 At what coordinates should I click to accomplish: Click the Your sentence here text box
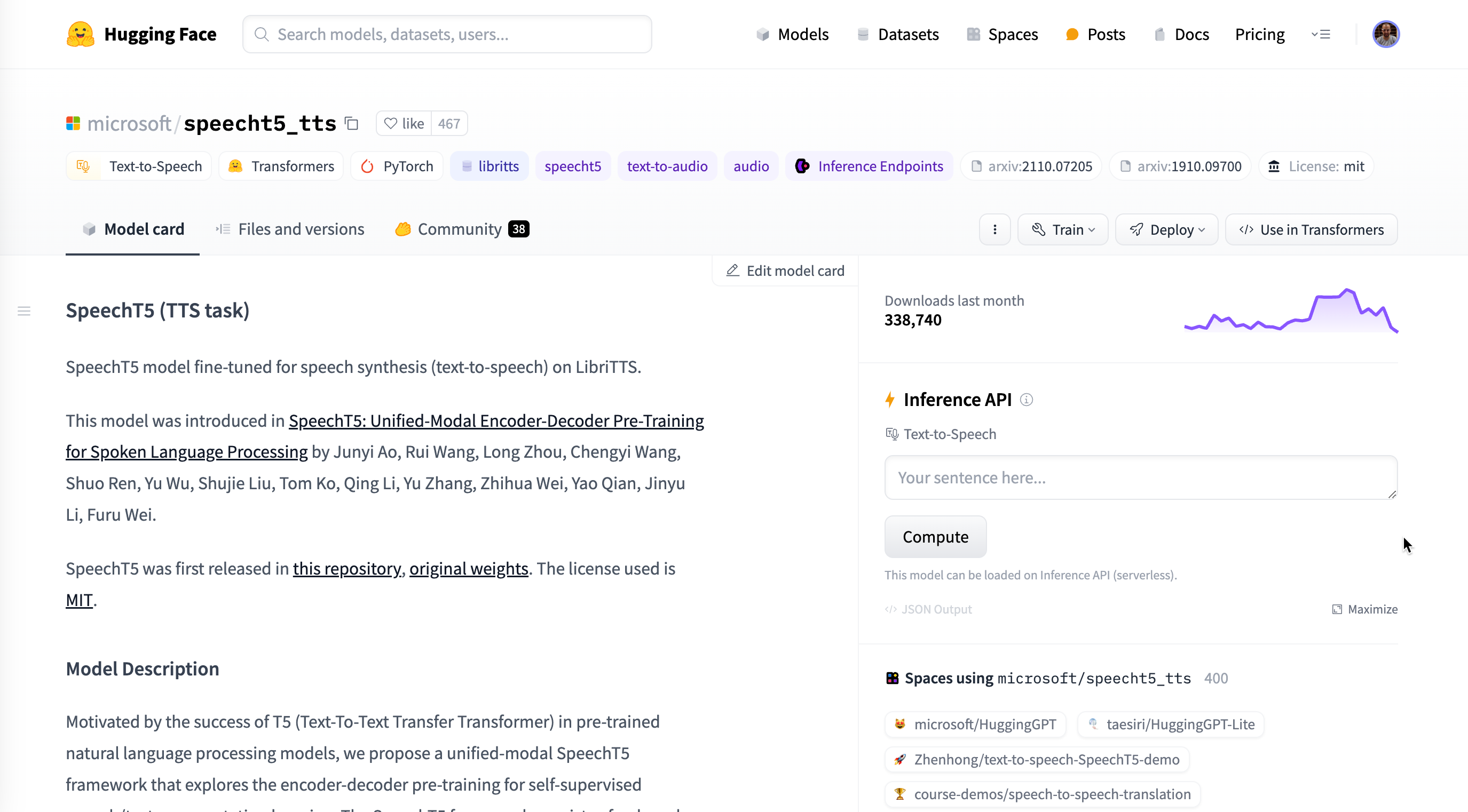1141,477
